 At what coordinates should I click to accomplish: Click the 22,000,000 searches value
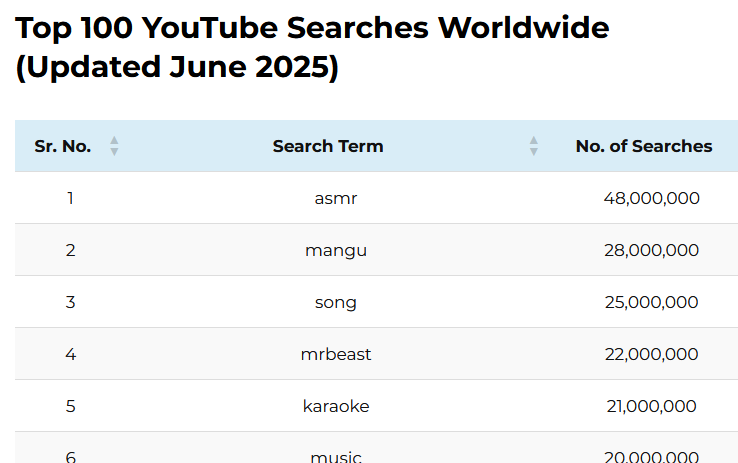coord(651,354)
